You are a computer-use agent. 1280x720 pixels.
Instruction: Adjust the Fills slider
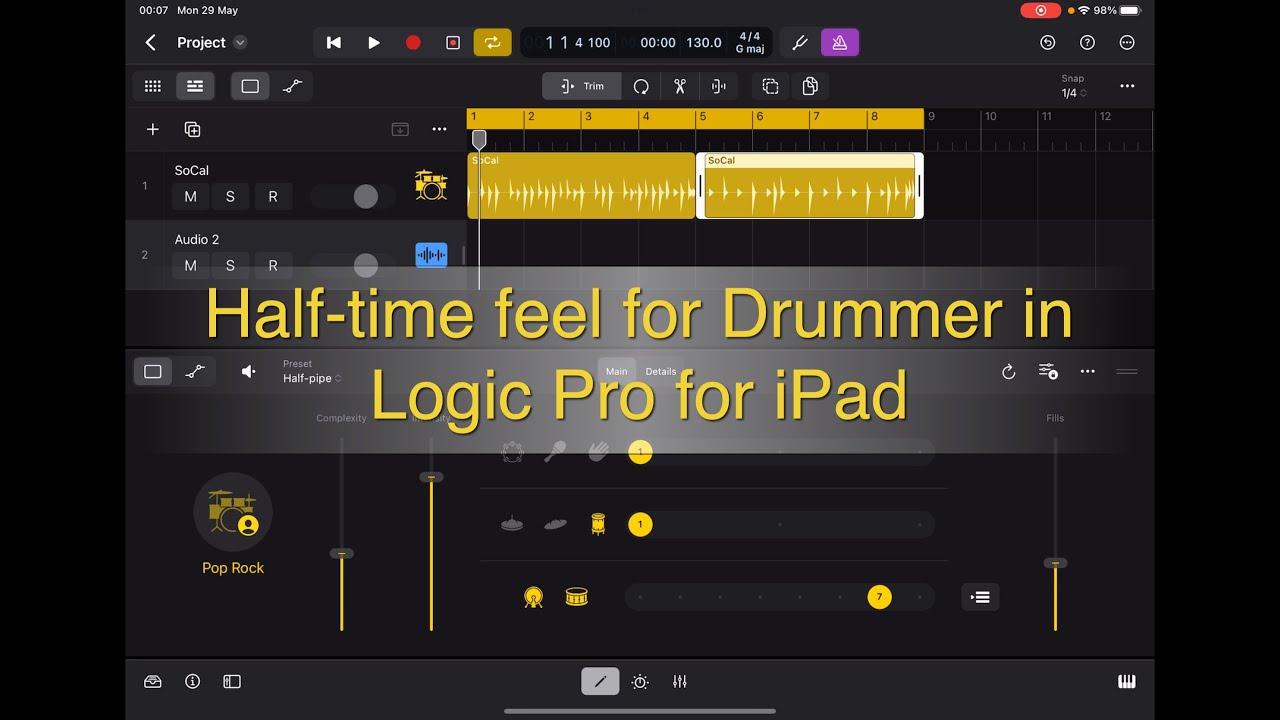coord(1055,563)
